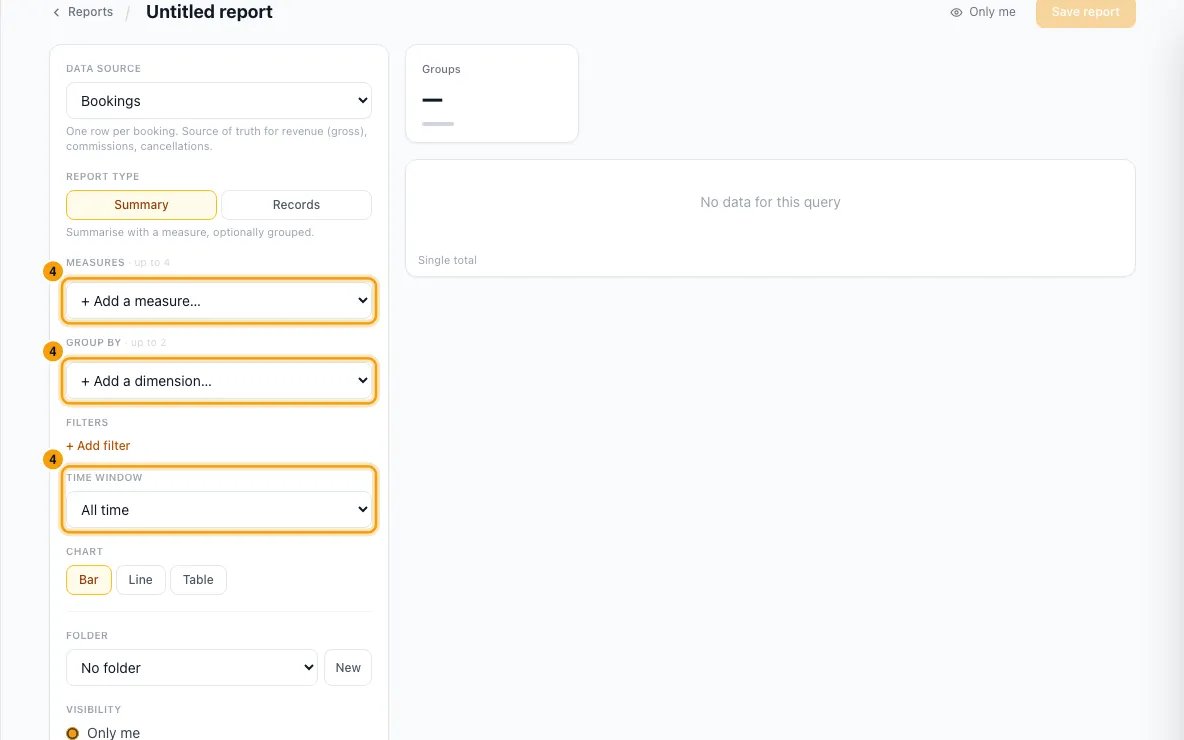Go back using the Reports chevron icon
Image resolution: width=1184 pixels, height=740 pixels.
pos(56,12)
